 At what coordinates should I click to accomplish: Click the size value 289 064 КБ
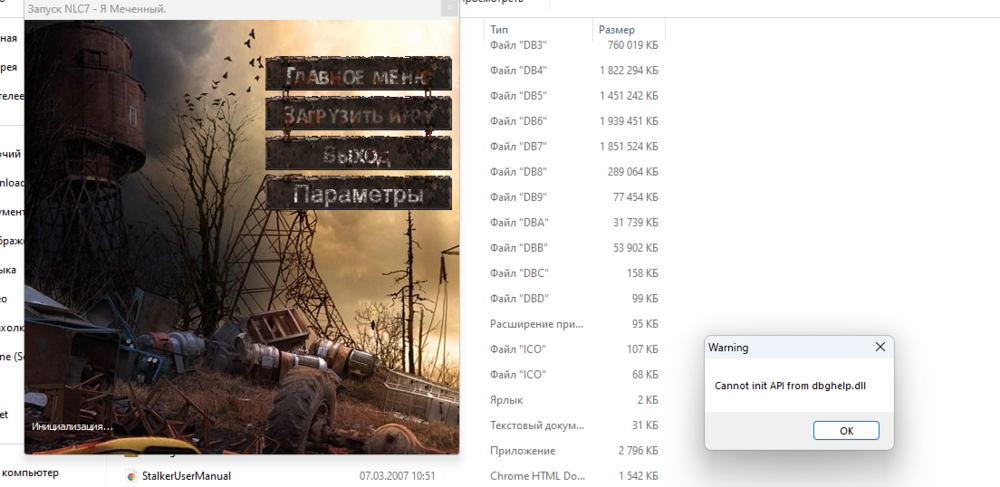[x=633, y=171]
